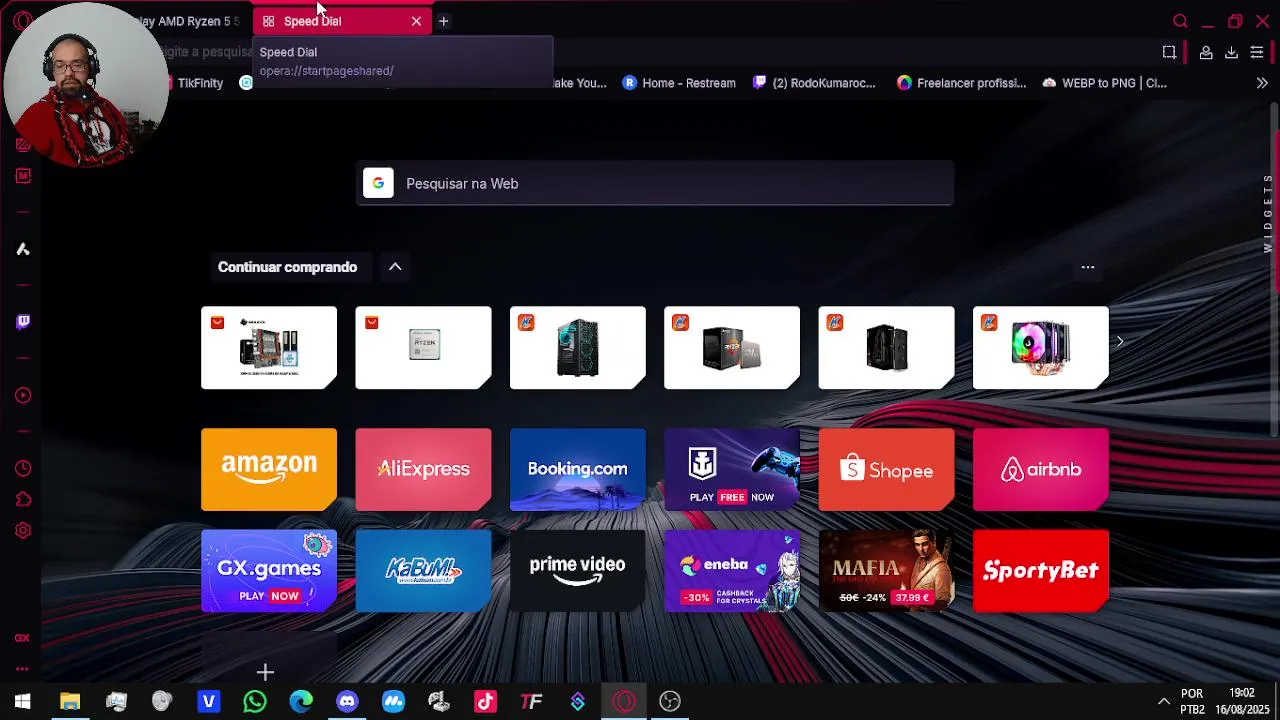Open the Booking.com speed dial tile
This screenshot has height=720, width=1280.
pos(578,469)
